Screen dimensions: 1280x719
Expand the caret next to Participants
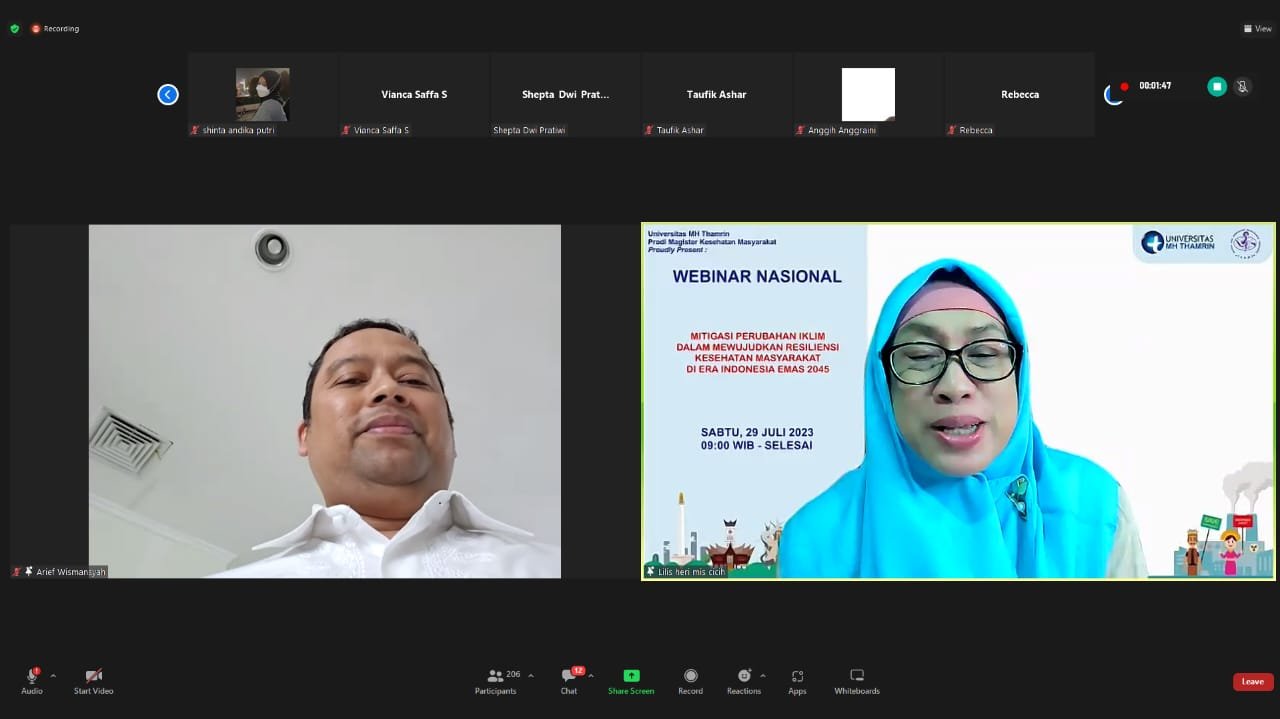[530, 675]
